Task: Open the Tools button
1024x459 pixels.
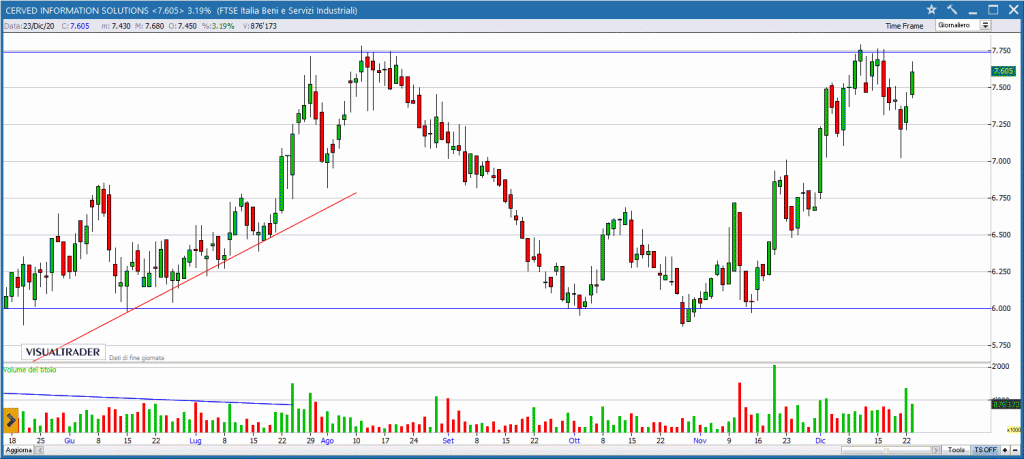Action: click(x=956, y=451)
